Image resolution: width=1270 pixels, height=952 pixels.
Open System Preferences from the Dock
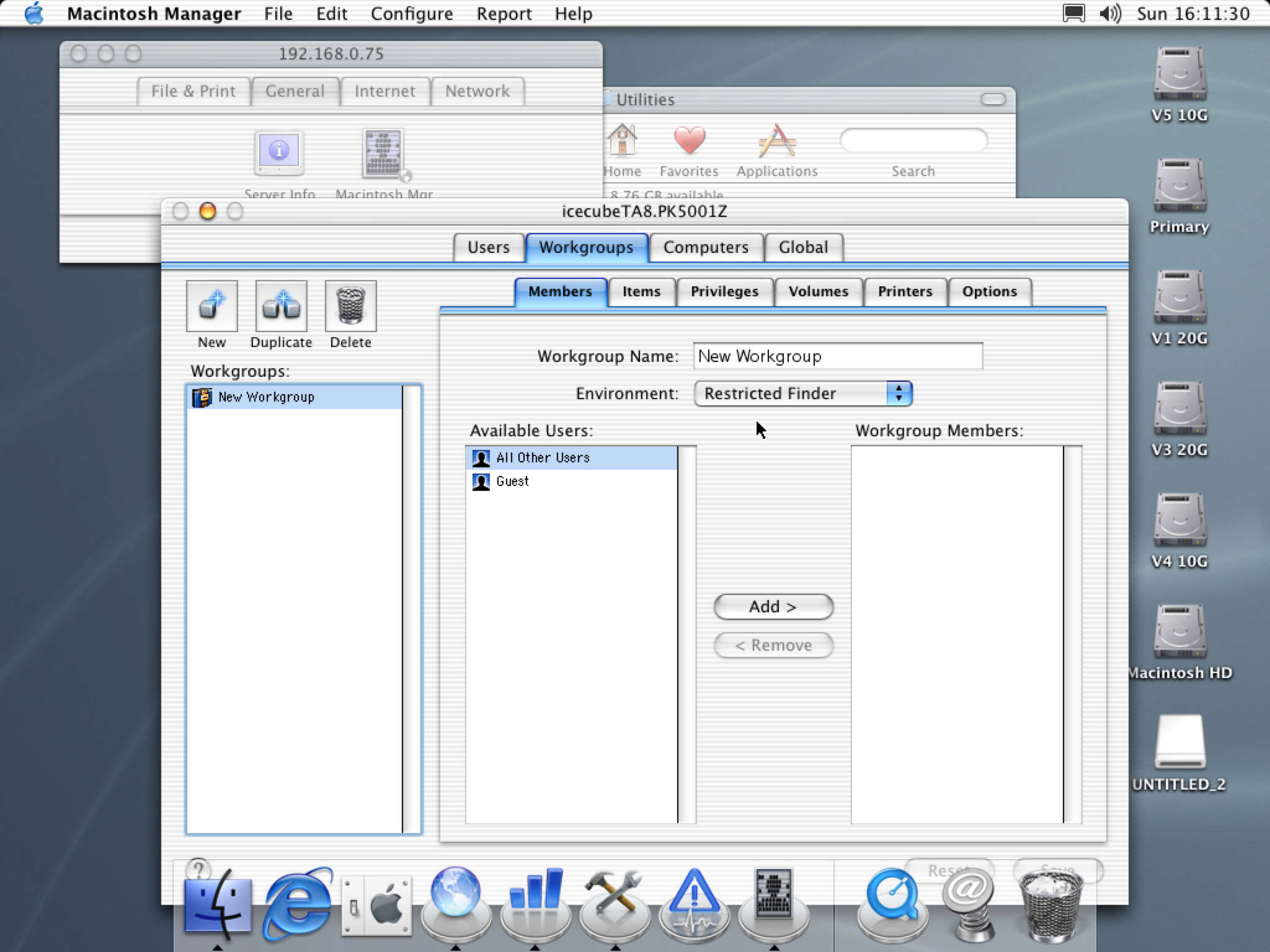point(377,906)
